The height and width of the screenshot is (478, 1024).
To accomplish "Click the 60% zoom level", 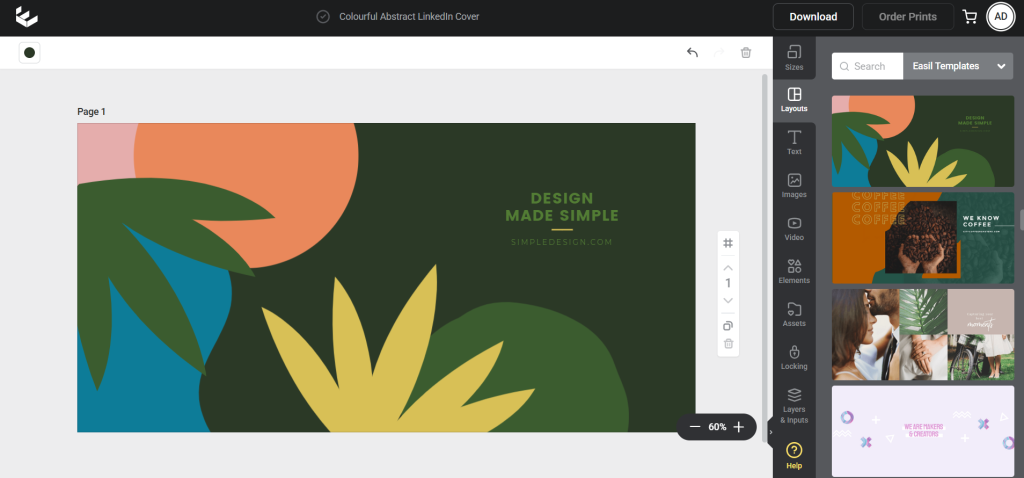I will click(x=717, y=427).
